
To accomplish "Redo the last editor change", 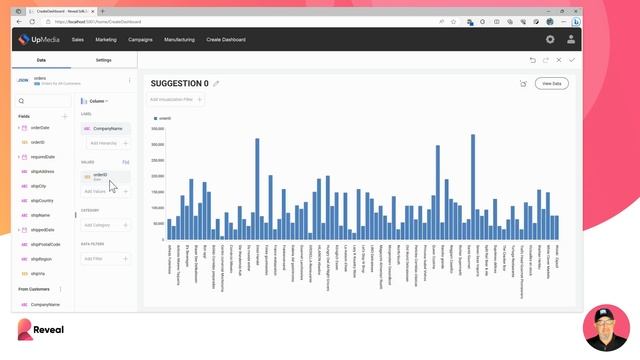I will click(546, 60).
